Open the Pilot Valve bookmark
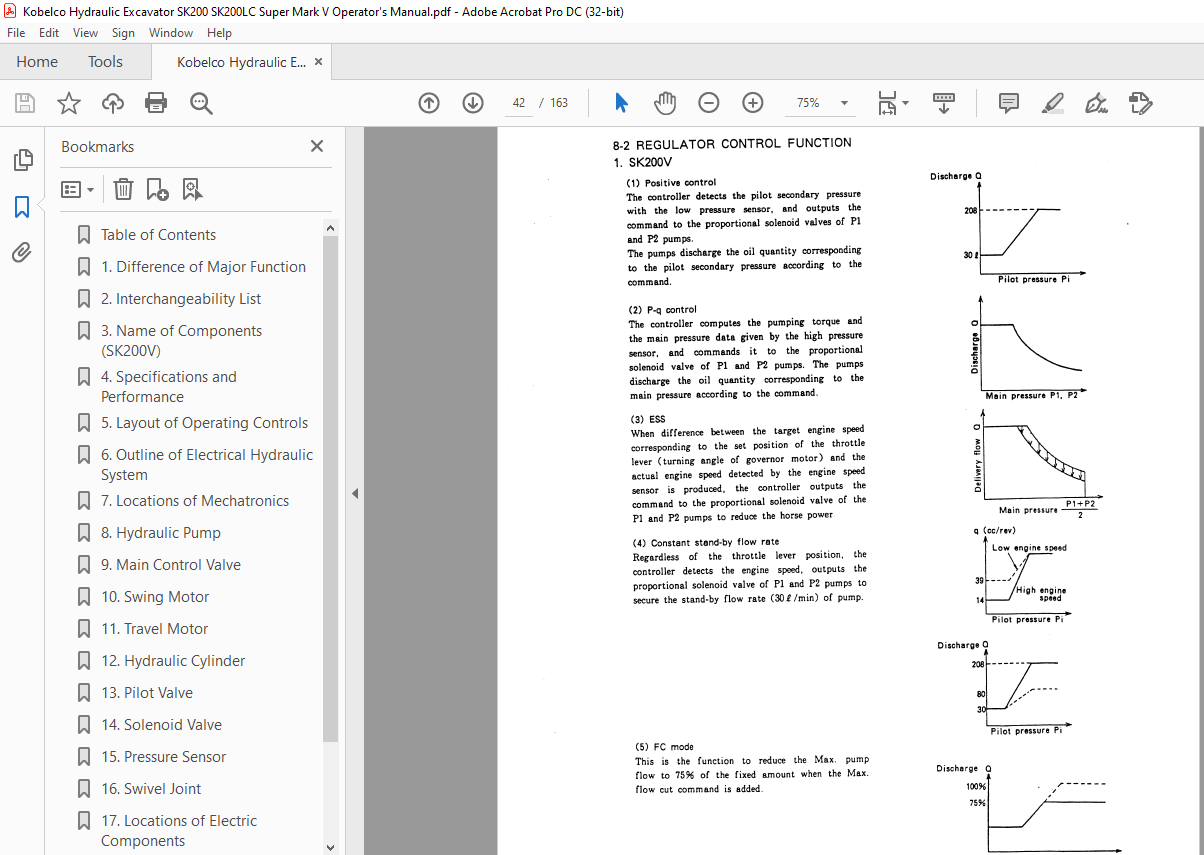Viewport: 1204px width, 855px height. pos(147,693)
